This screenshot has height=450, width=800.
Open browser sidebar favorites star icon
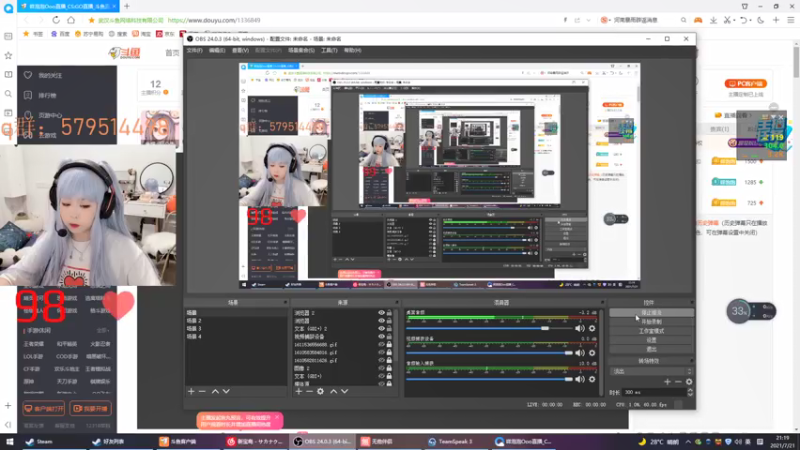pyautogui.click(x=8, y=55)
